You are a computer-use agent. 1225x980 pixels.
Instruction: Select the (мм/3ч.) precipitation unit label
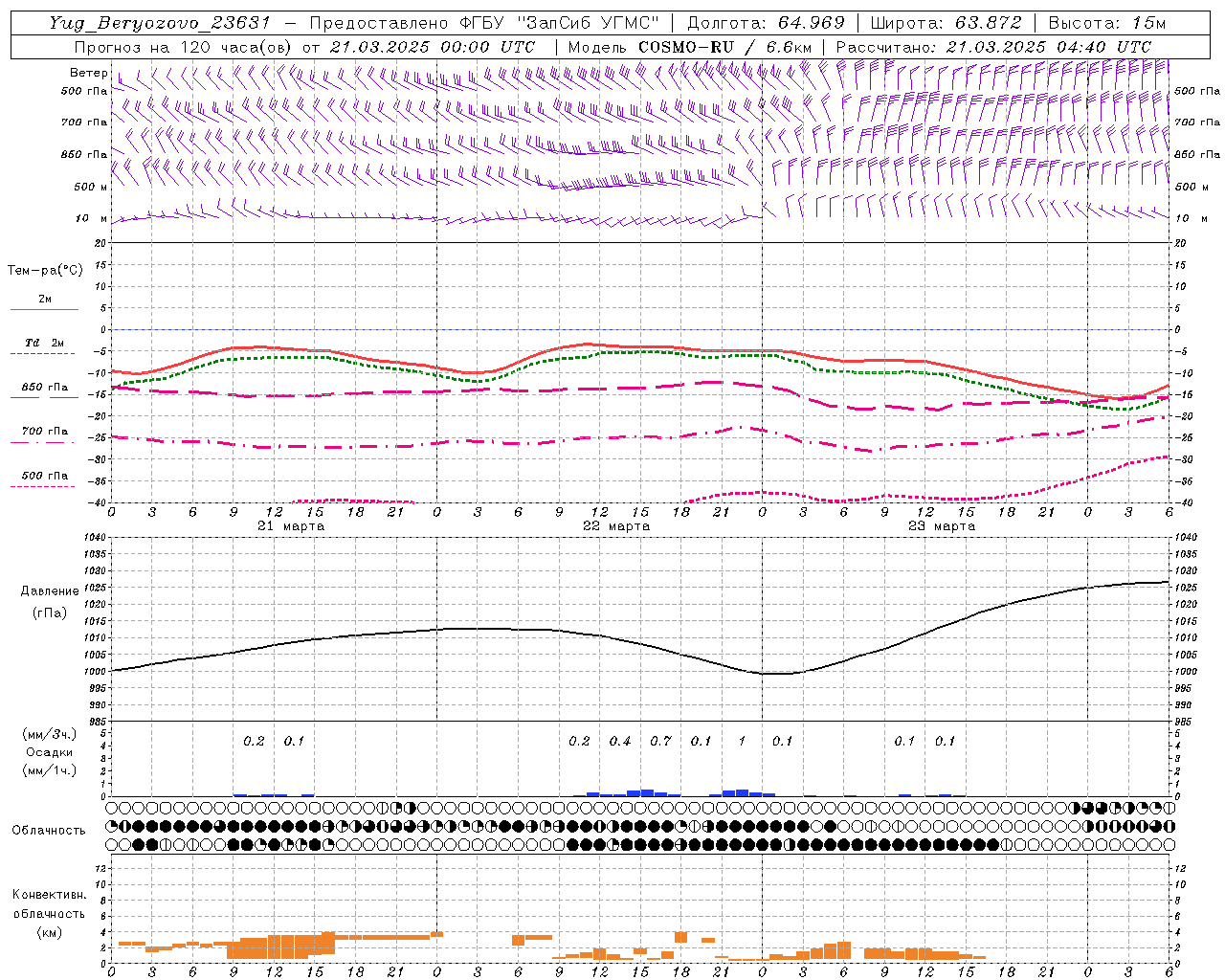[50, 735]
